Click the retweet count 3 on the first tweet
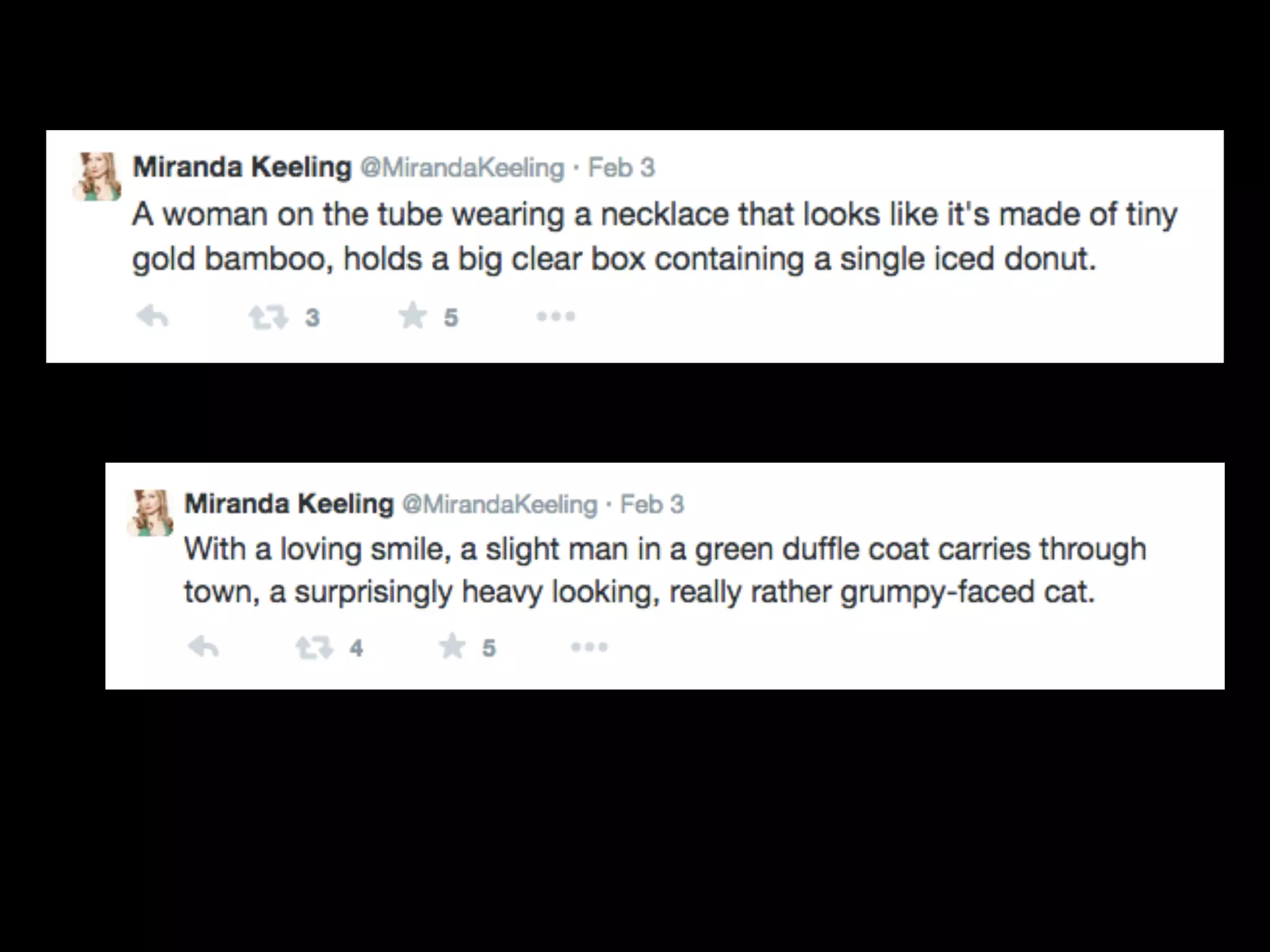 [x=313, y=318]
